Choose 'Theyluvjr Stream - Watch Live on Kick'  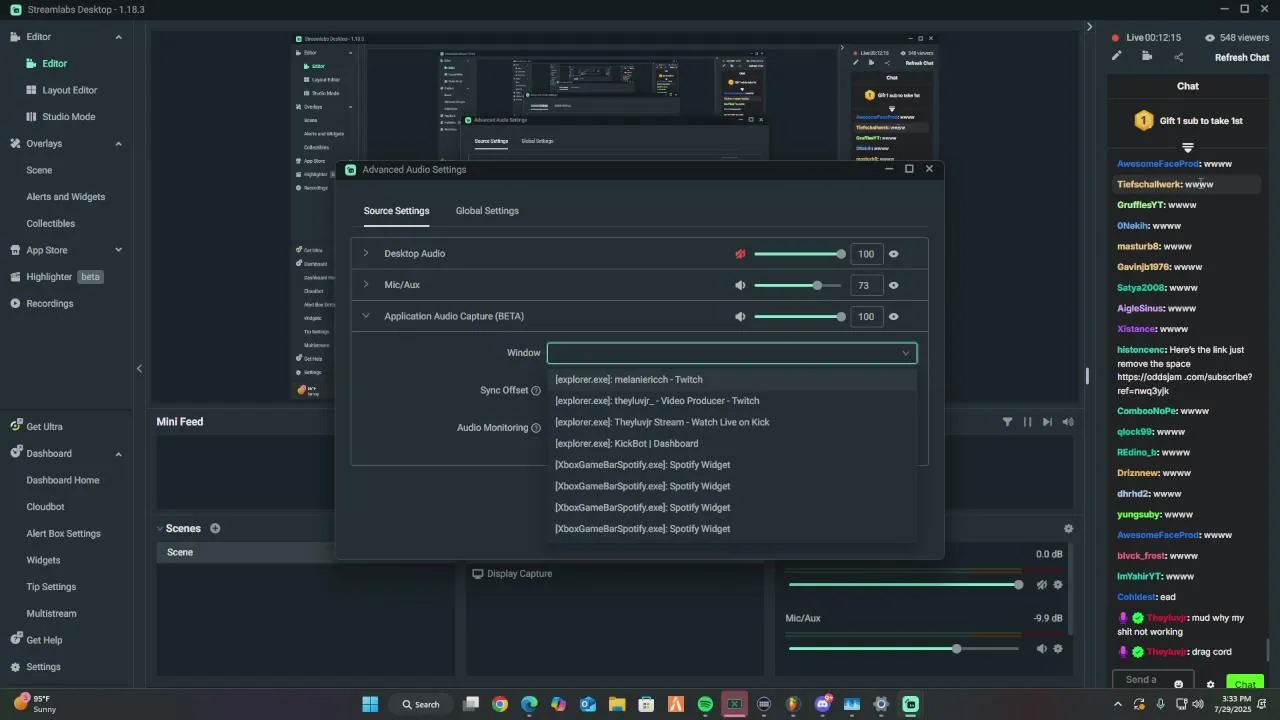[x=732, y=422]
